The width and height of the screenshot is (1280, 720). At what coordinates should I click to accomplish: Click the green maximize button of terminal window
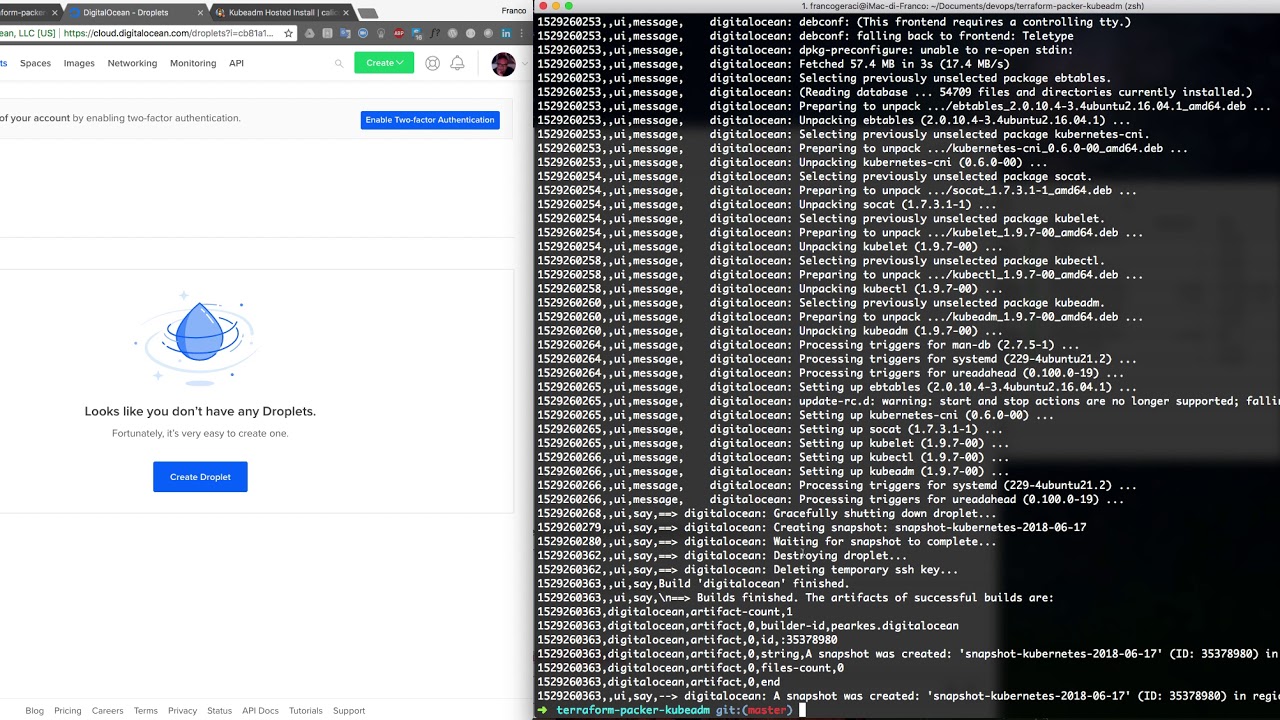coord(569,6)
